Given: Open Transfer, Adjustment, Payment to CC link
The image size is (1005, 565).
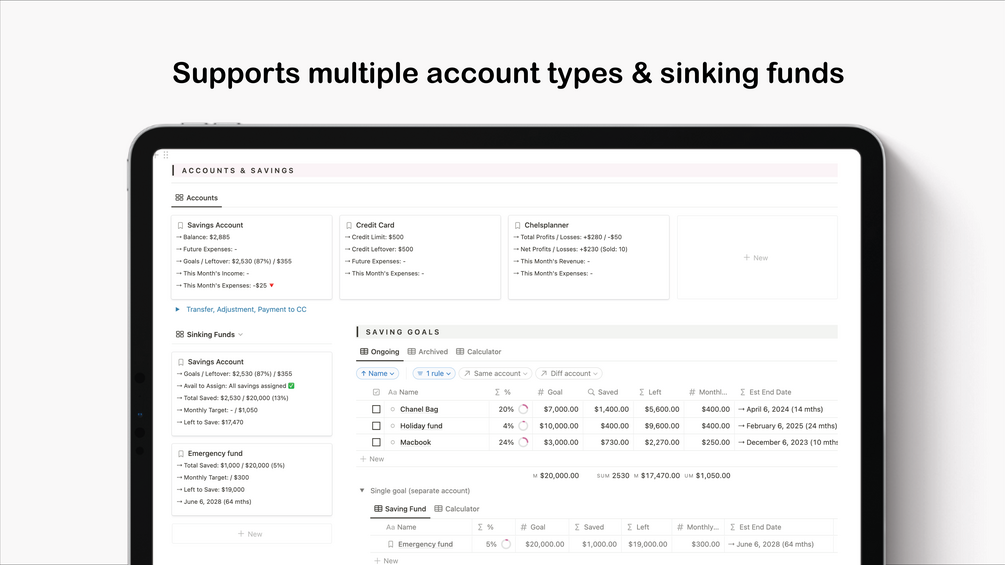Looking at the screenshot, I should (x=246, y=309).
